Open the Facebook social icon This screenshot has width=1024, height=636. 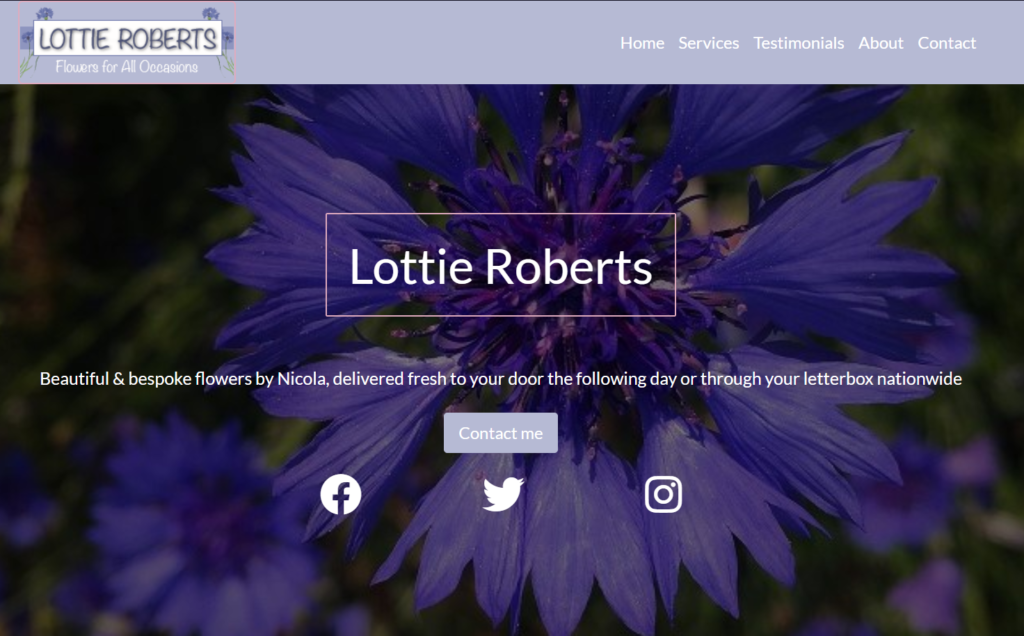340,494
